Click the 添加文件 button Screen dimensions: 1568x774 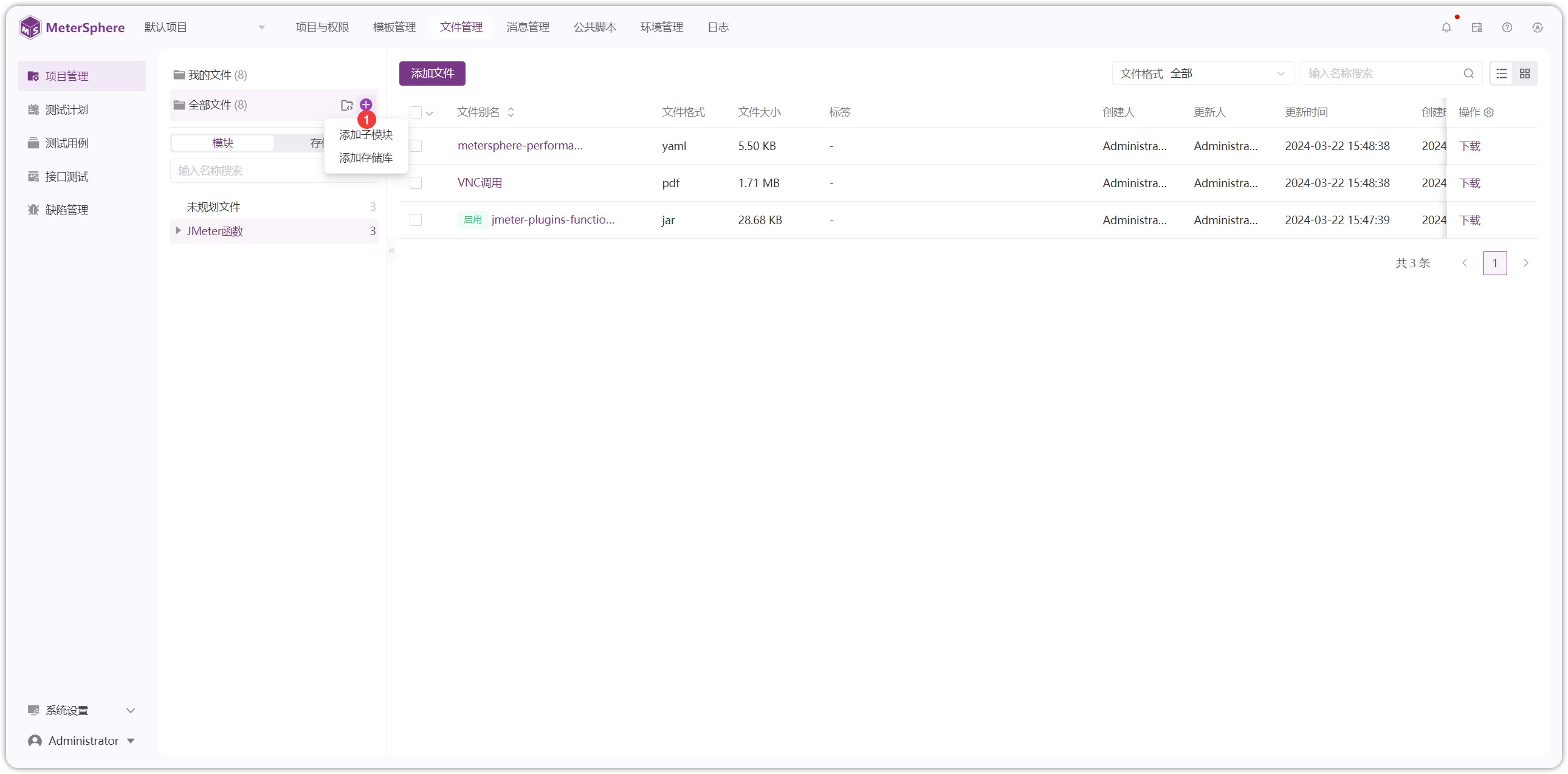click(x=432, y=74)
